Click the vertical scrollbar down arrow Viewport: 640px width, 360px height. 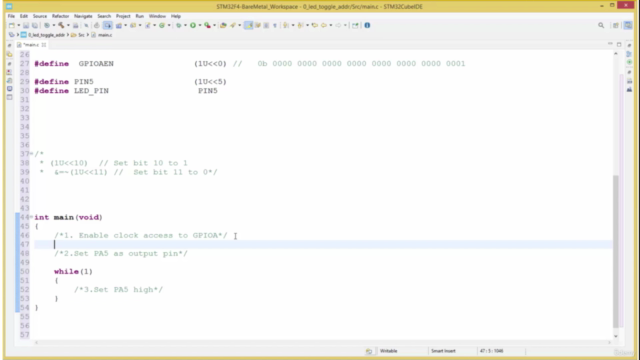click(x=616, y=336)
